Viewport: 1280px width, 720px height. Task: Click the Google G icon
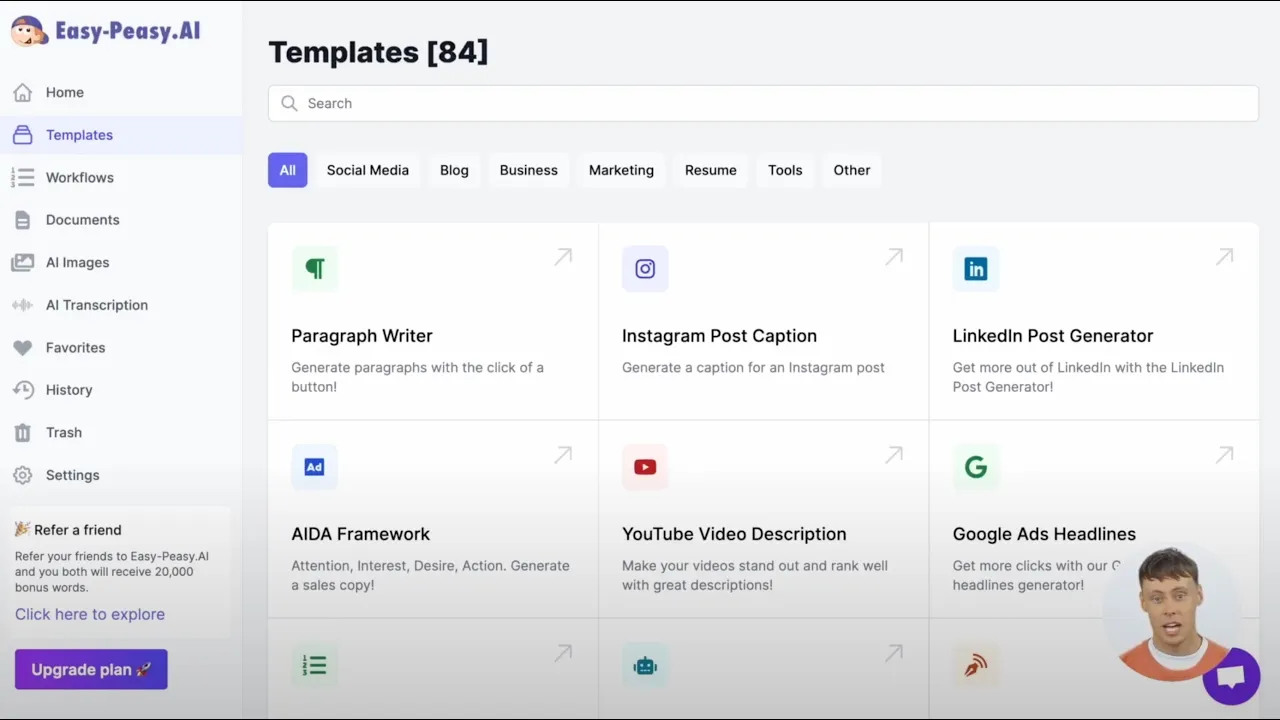[976, 466]
